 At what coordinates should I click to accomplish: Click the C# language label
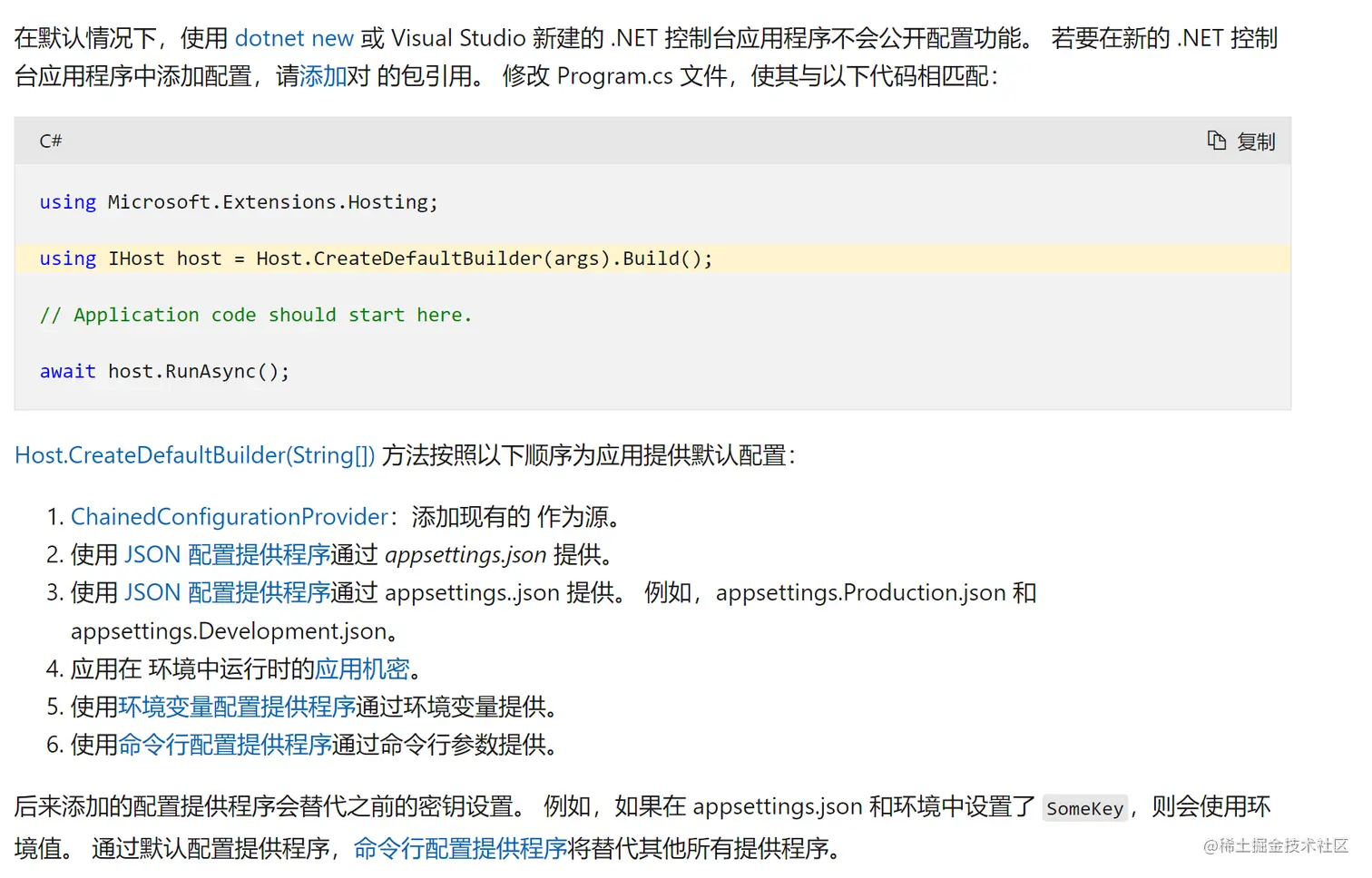pos(51,141)
